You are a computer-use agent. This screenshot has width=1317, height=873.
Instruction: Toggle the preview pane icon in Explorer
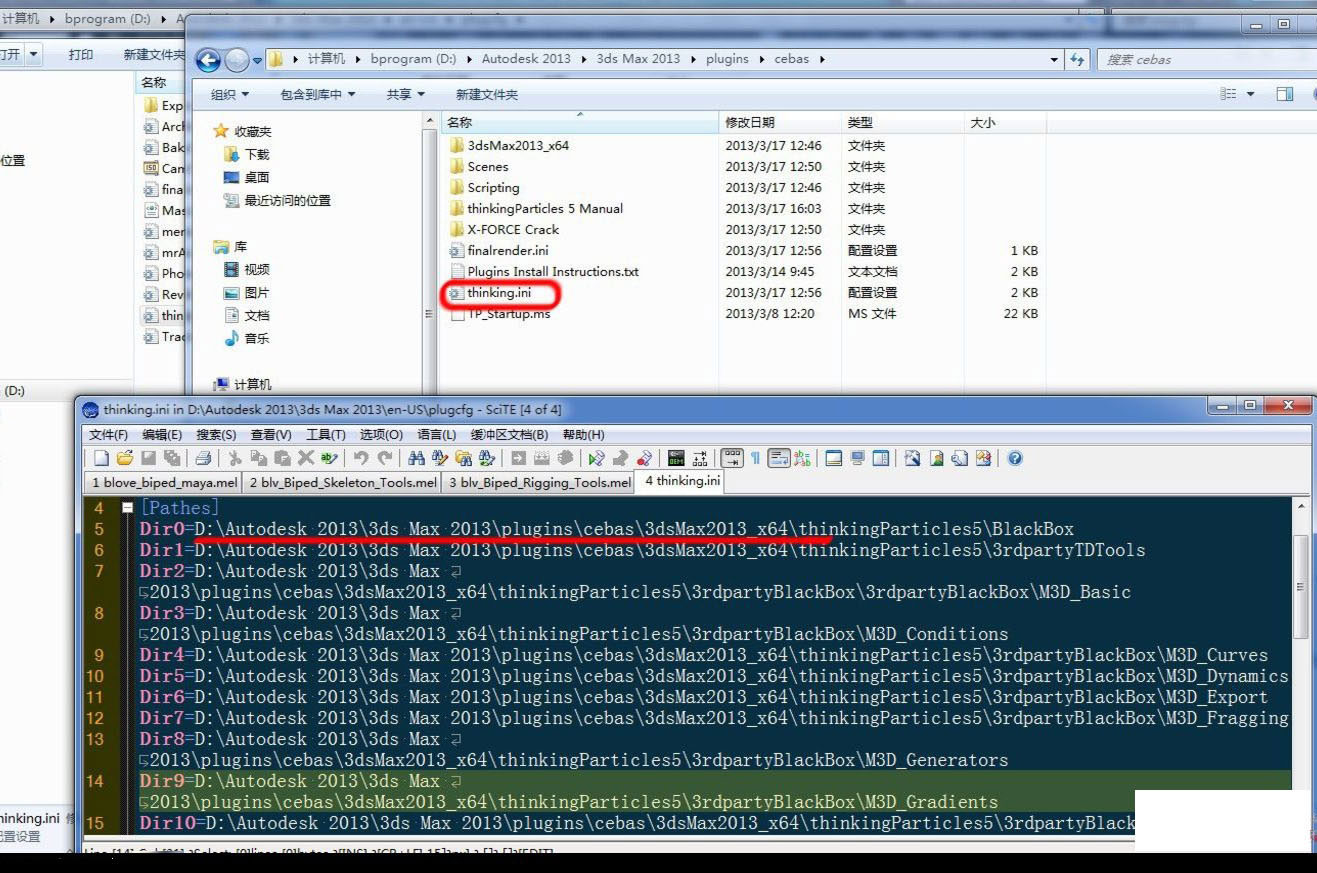click(1285, 94)
